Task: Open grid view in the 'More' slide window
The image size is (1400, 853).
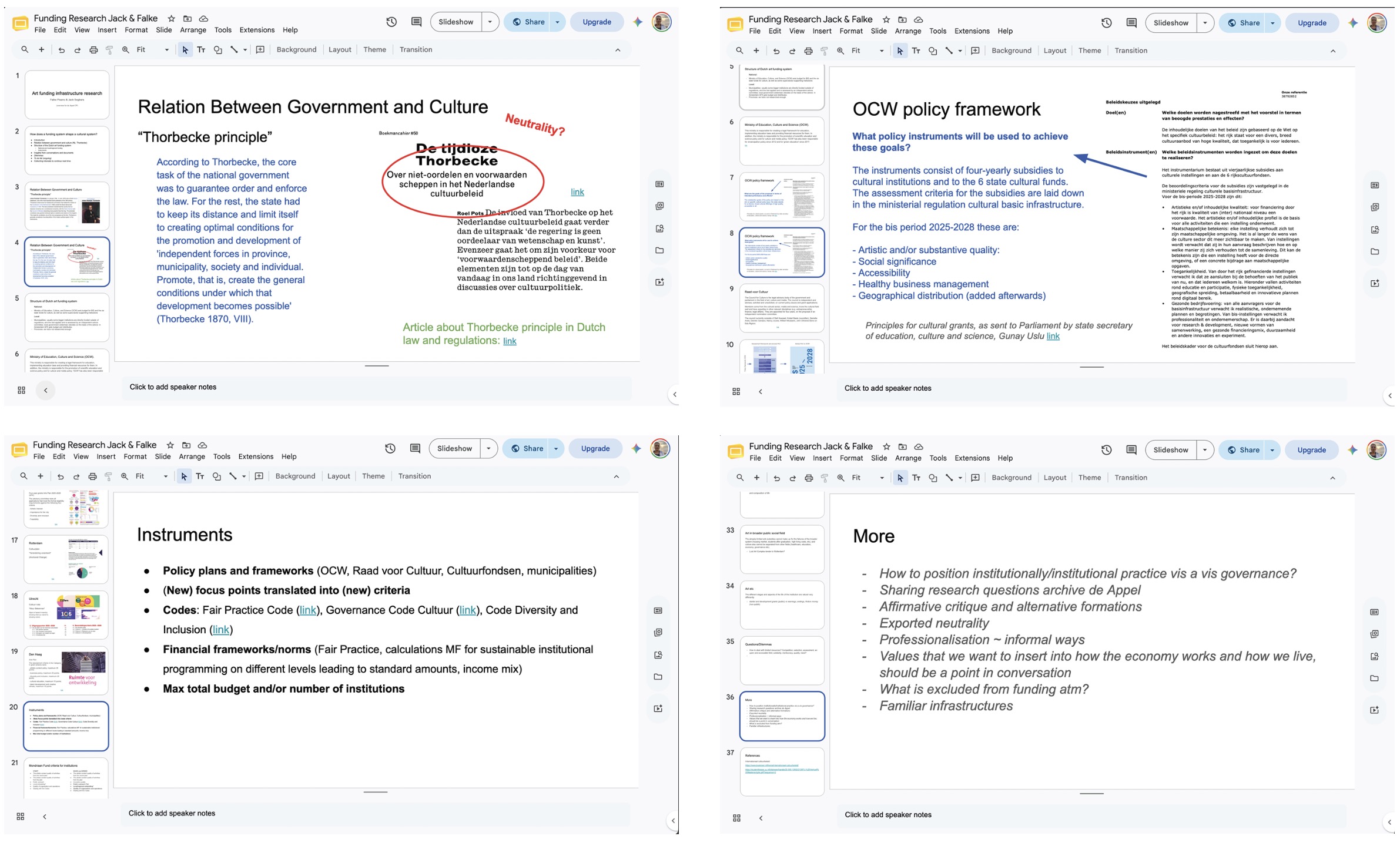Action: tap(736, 818)
